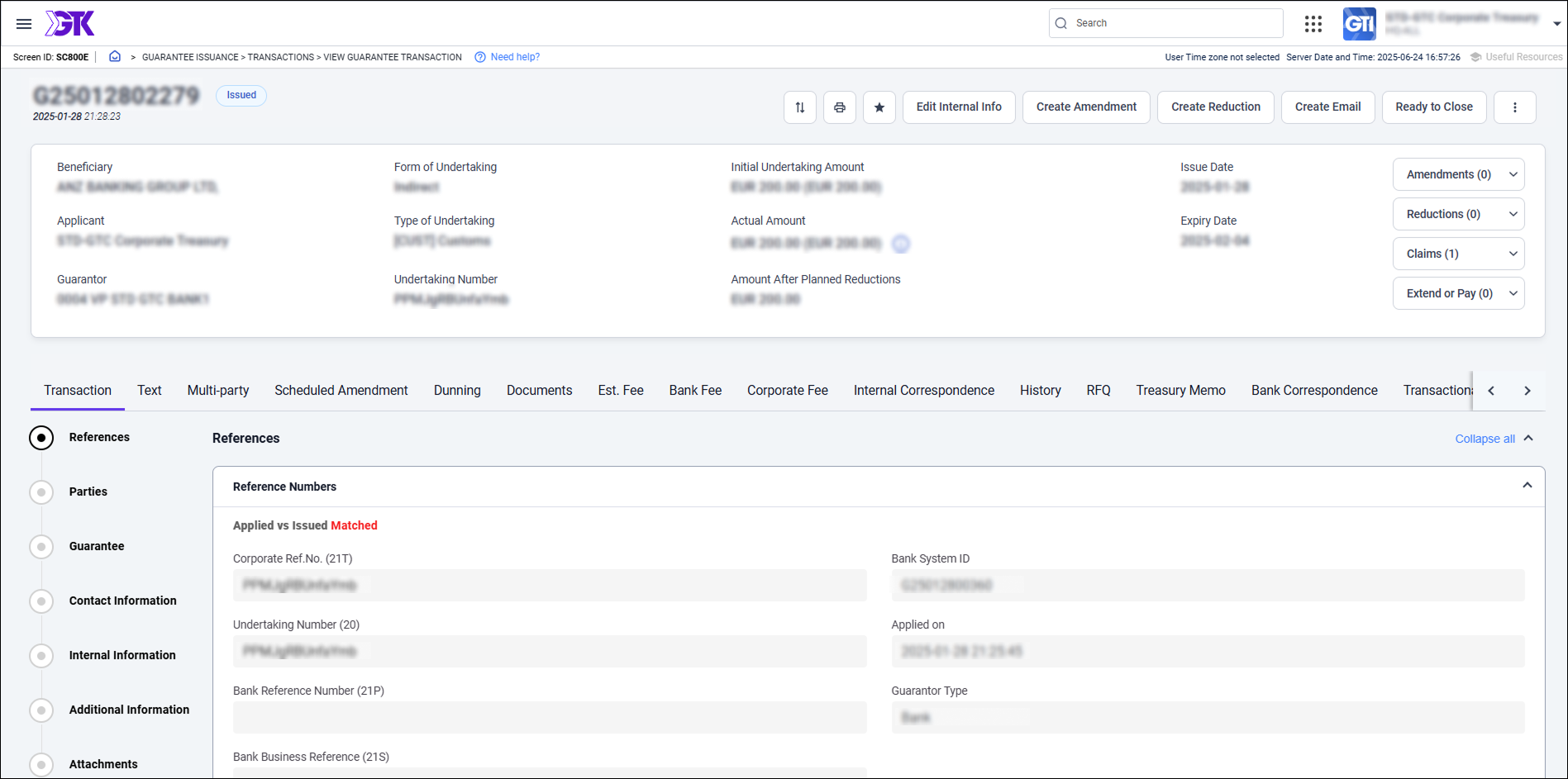Viewport: 1568px width, 779px height.
Task: Open the hamburger navigation menu
Action: point(24,24)
